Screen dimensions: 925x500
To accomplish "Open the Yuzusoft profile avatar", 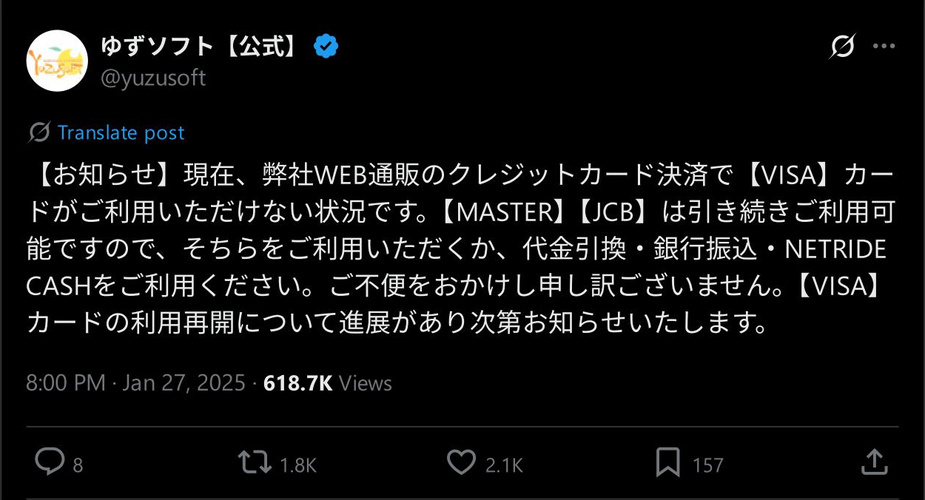I will (x=57, y=61).
